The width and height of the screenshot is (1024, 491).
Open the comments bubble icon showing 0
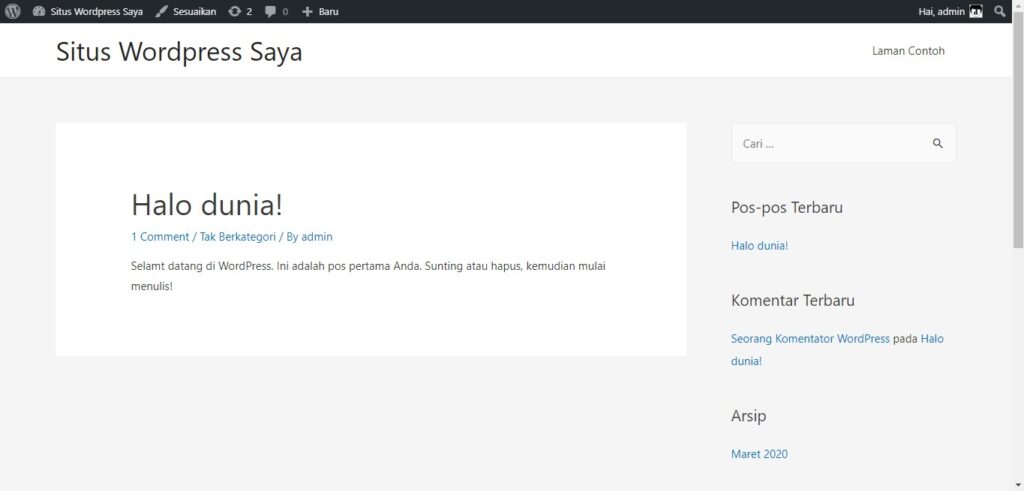(x=270, y=11)
